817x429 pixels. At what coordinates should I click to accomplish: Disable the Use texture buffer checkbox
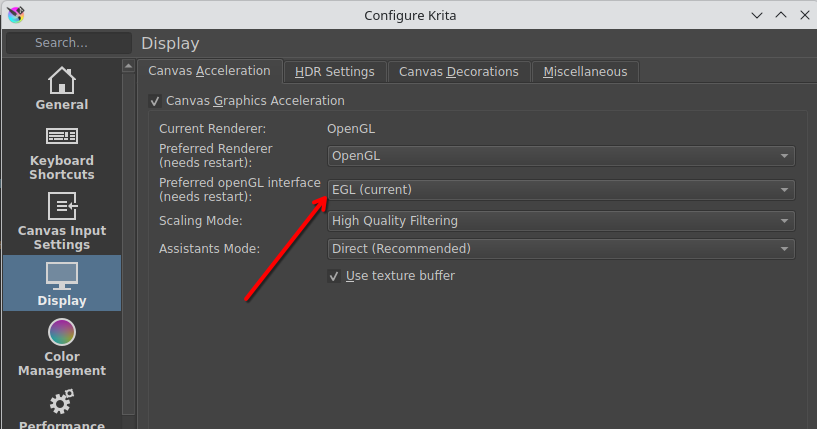pos(334,276)
